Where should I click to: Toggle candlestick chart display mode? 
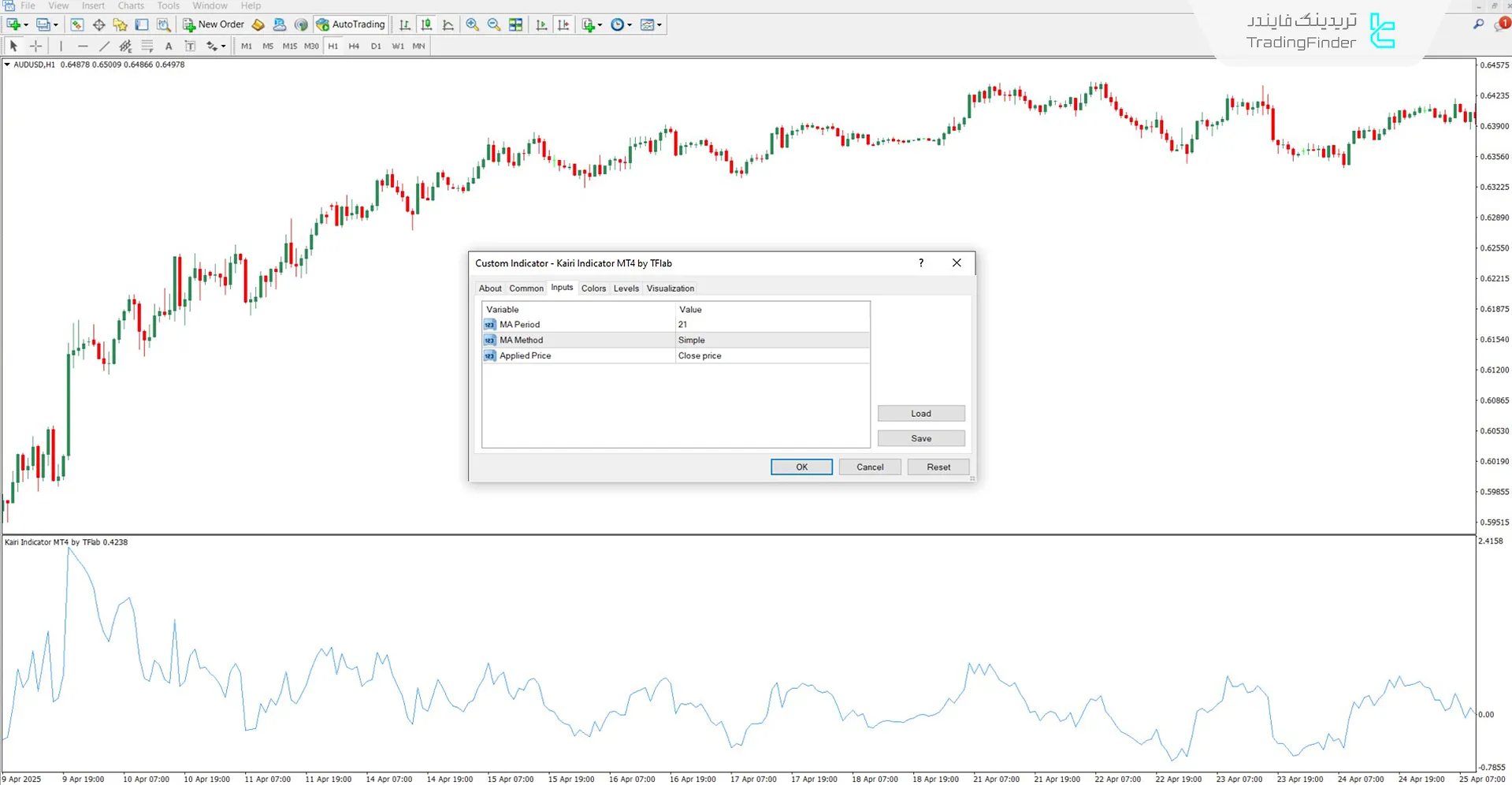[426, 24]
